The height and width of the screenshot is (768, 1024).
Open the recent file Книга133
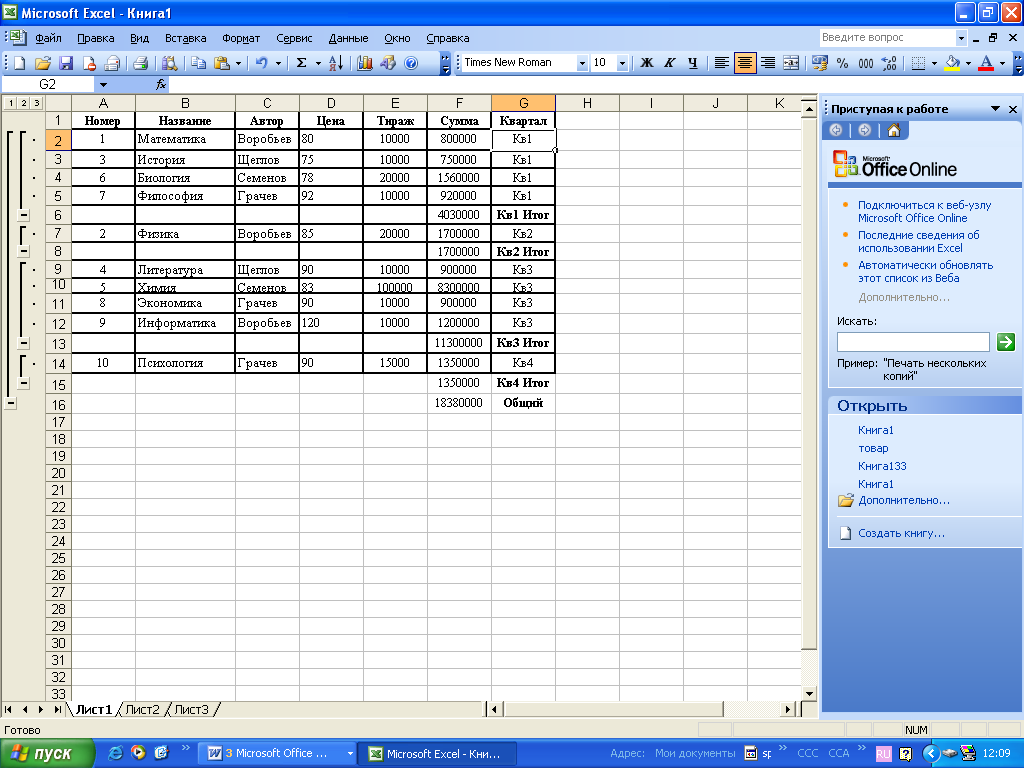tap(882, 466)
